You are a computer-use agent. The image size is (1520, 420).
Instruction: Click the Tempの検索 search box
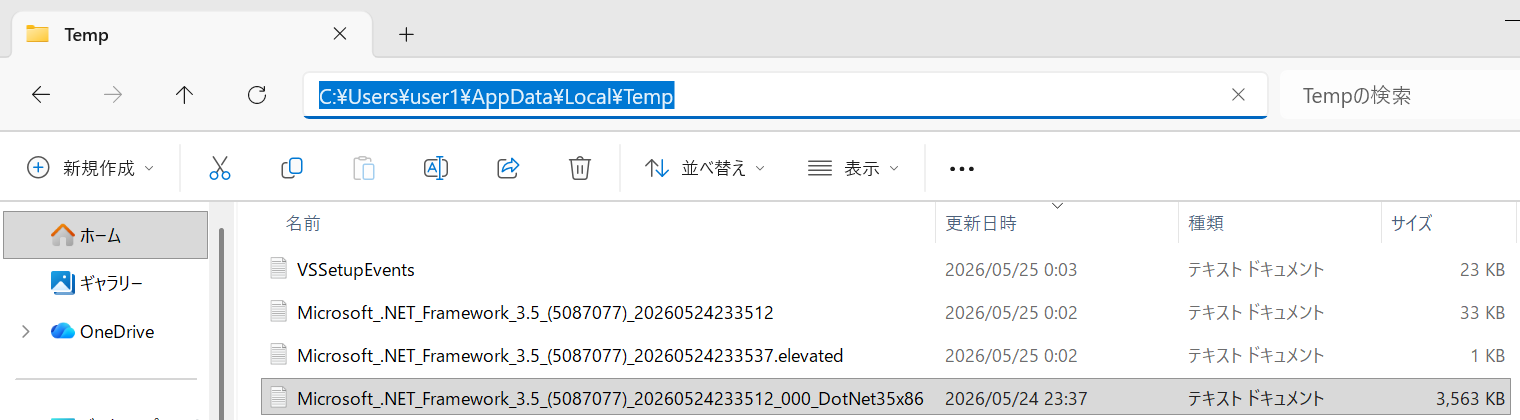pos(1400,96)
